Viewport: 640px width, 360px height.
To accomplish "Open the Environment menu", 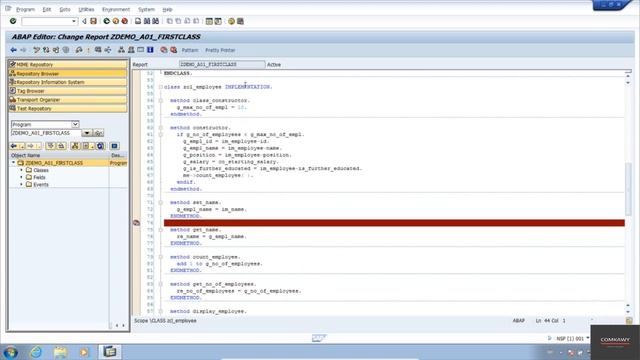I will [116, 9].
